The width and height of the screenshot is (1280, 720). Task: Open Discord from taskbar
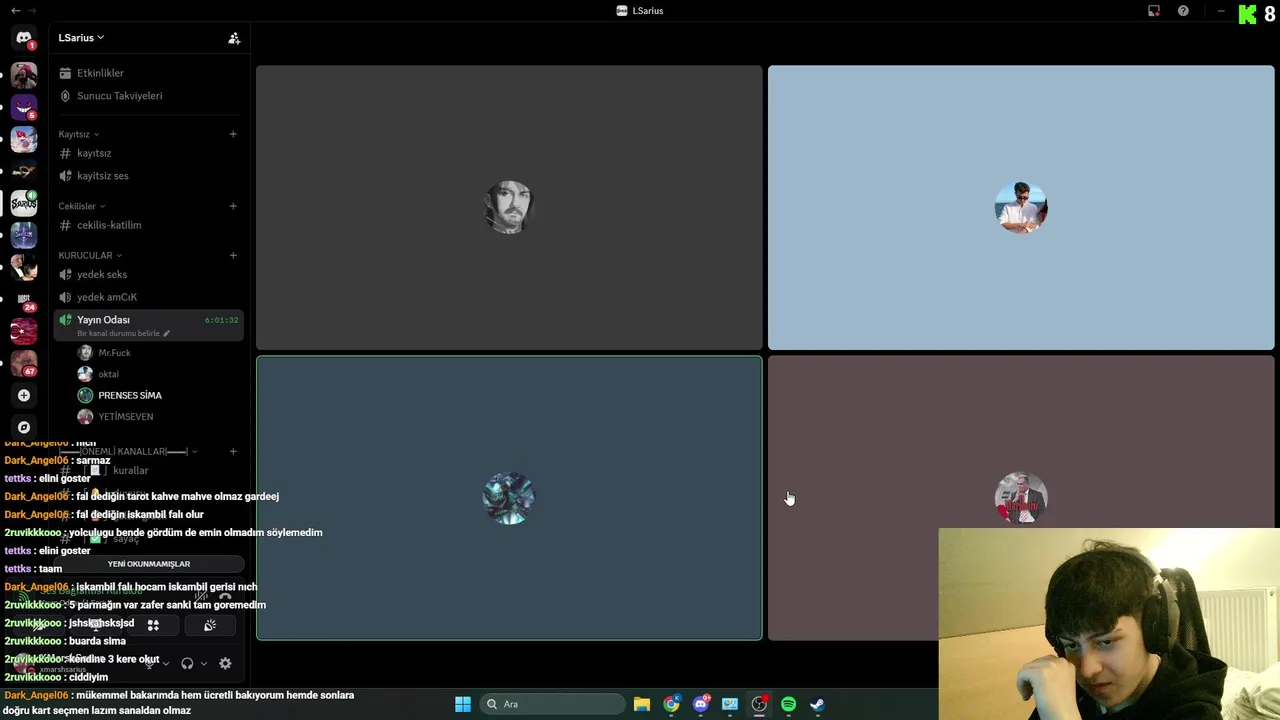point(701,704)
